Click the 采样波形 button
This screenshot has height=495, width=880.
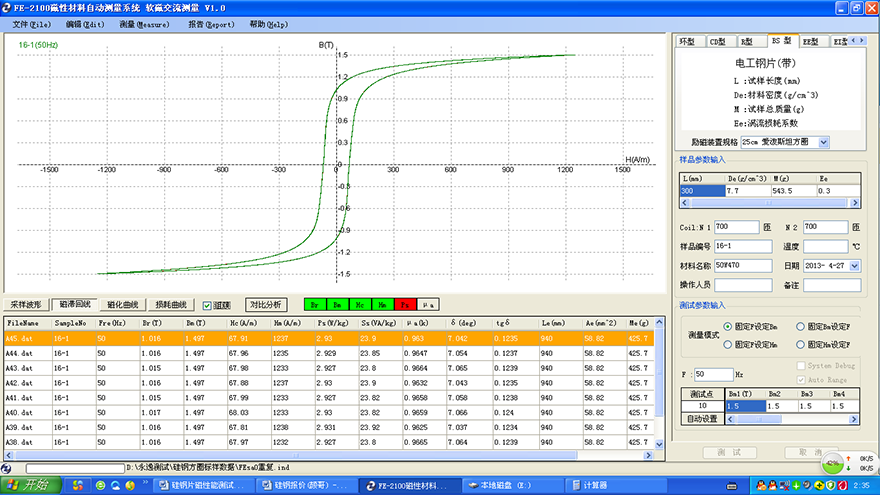point(26,305)
